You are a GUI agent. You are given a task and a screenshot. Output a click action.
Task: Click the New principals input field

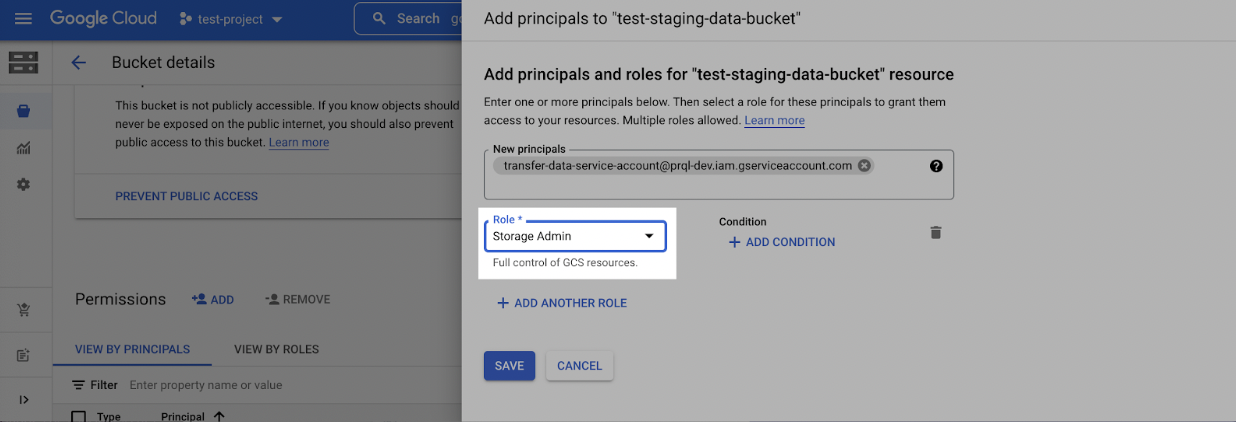tap(718, 174)
